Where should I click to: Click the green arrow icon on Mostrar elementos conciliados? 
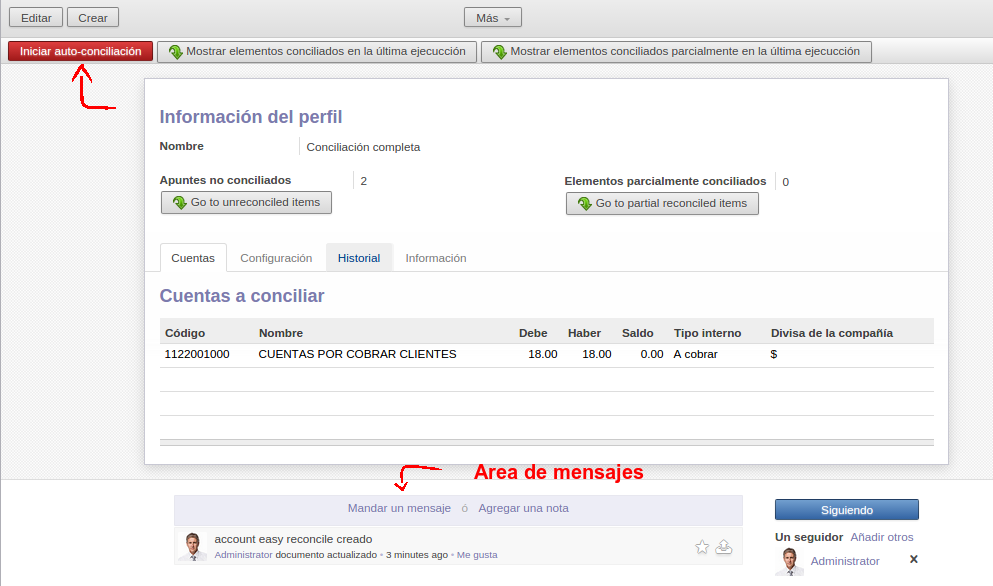(x=175, y=52)
